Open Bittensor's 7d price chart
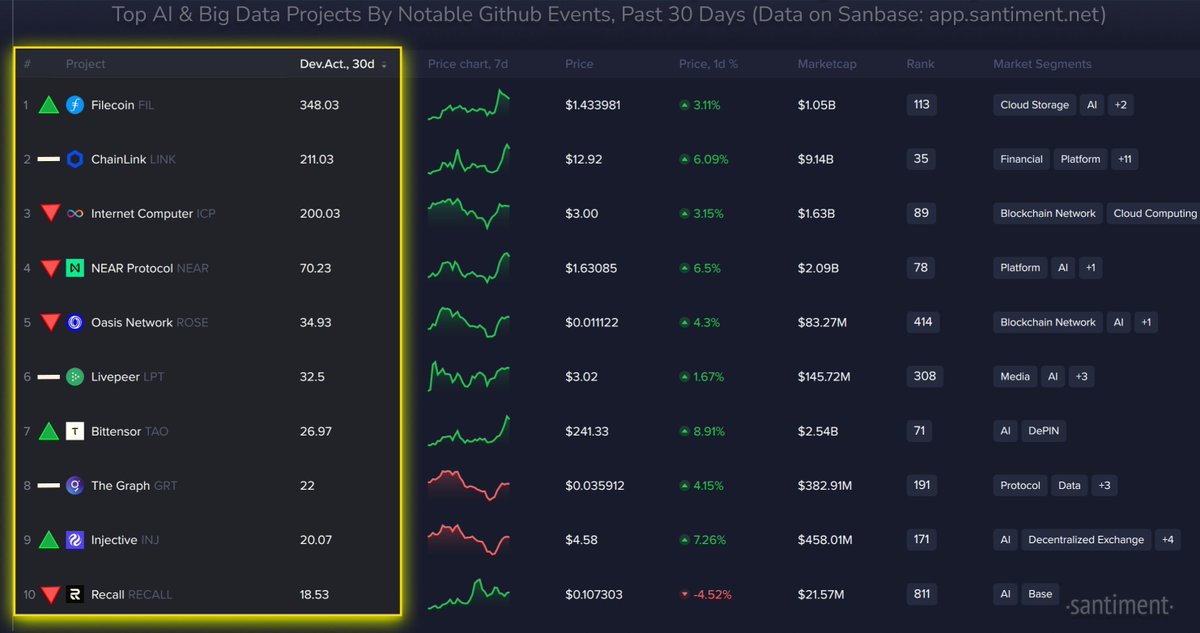The image size is (1200, 633). pos(469,431)
